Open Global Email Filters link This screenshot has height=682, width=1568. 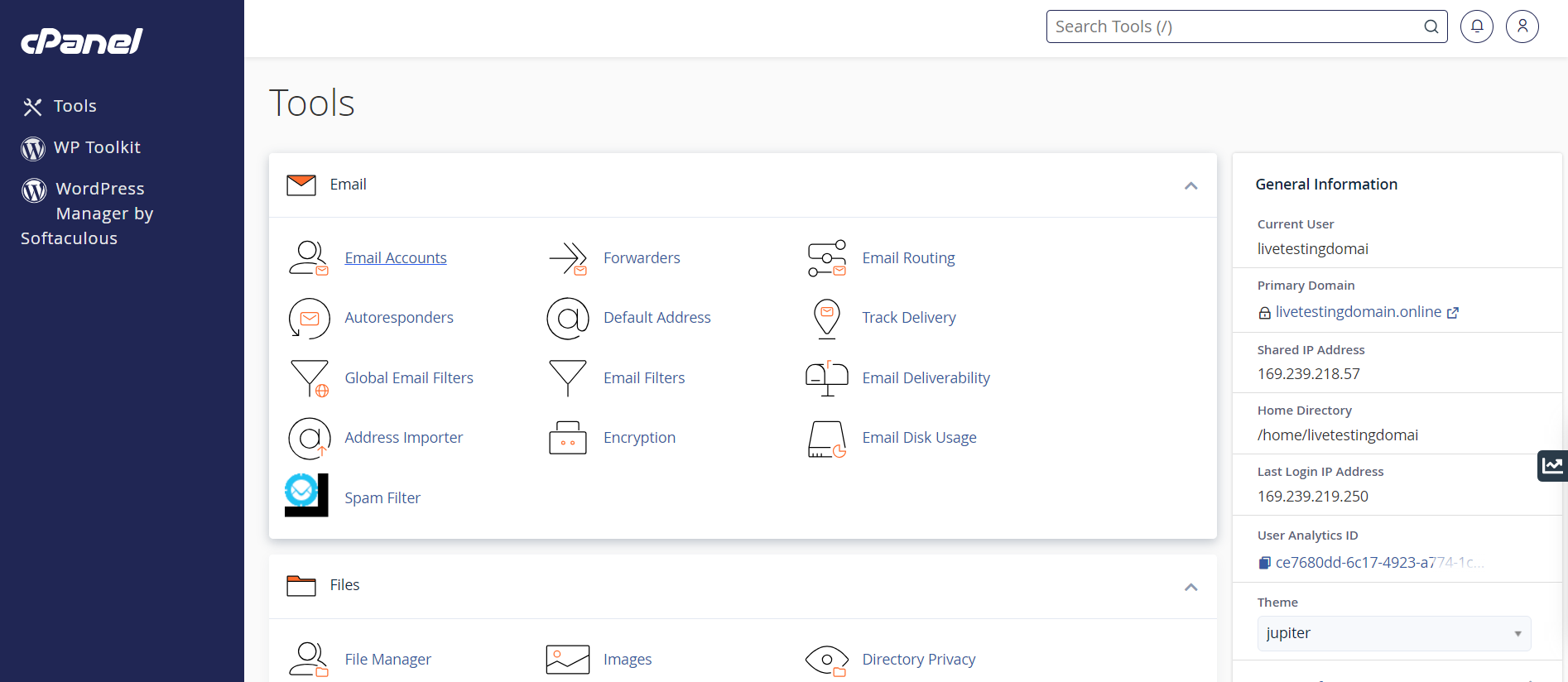click(x=409, y=378)
